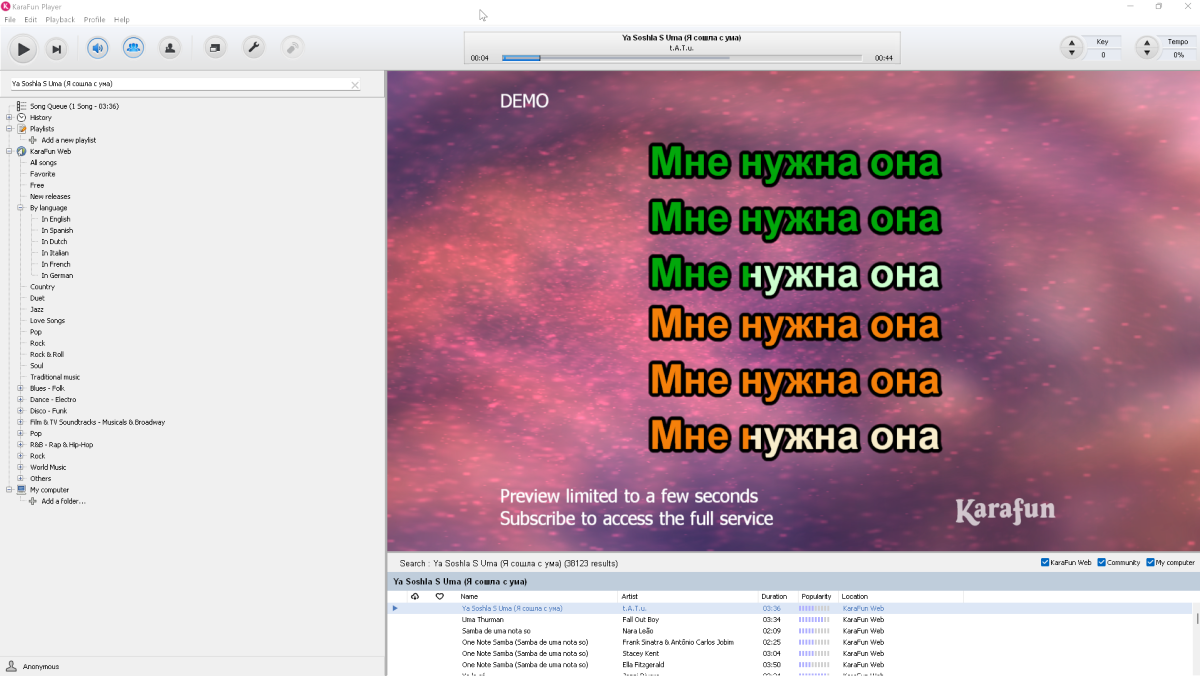Increase tempo with up arrow

[x=1147, y=43]
